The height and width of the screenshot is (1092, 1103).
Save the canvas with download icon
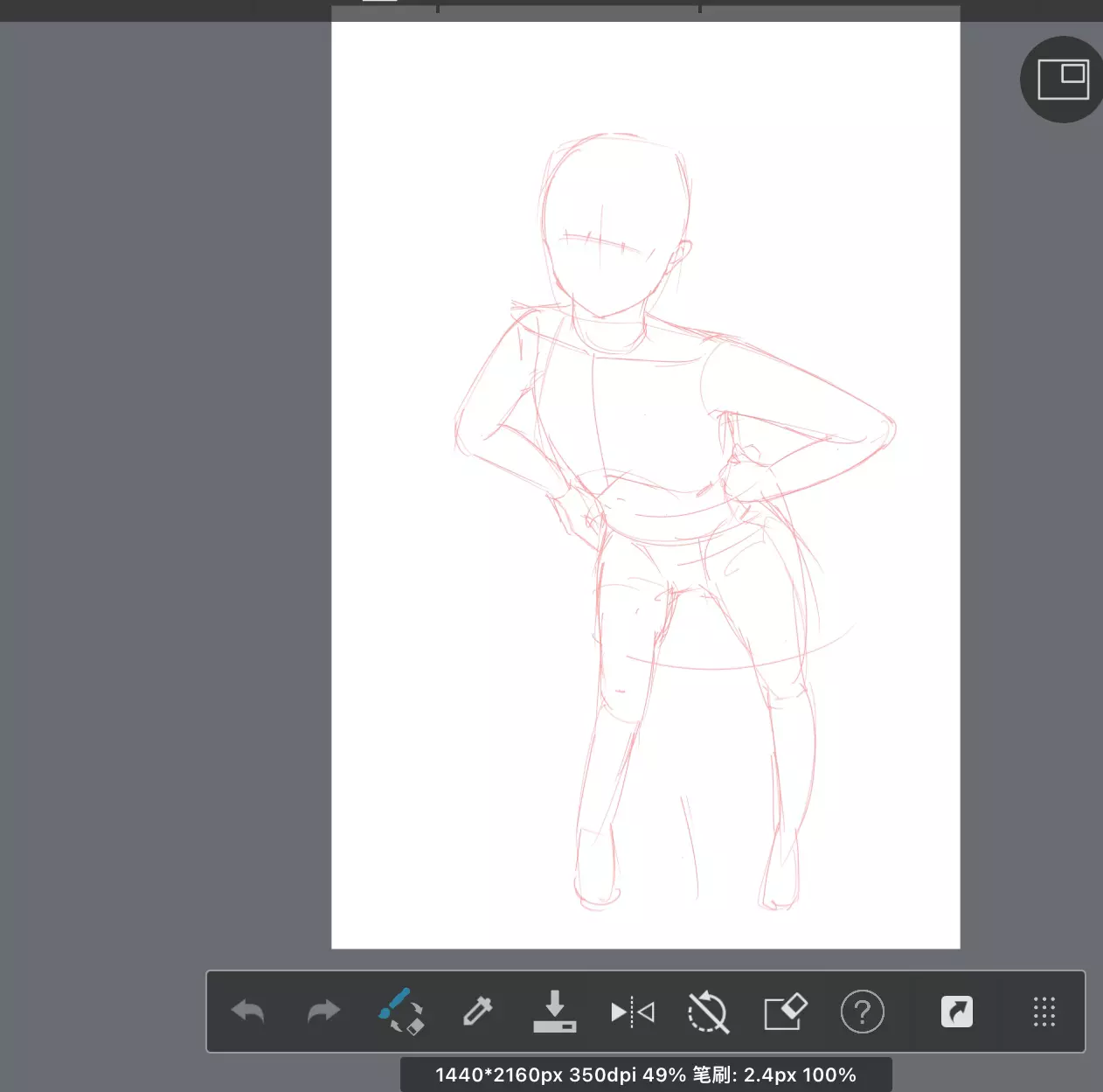click(x=554, y=1012)
